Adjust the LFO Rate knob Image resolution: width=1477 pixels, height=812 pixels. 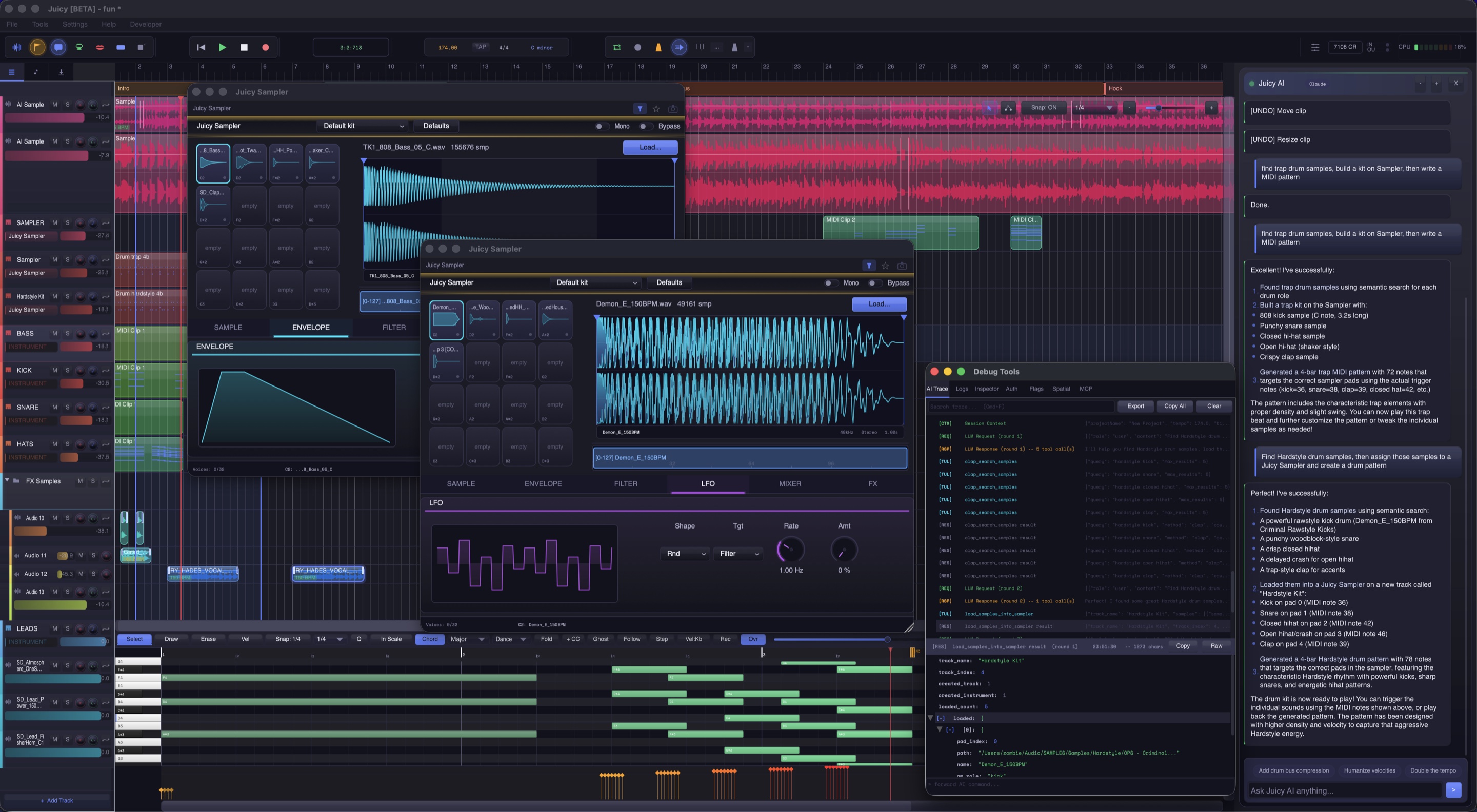791,550
